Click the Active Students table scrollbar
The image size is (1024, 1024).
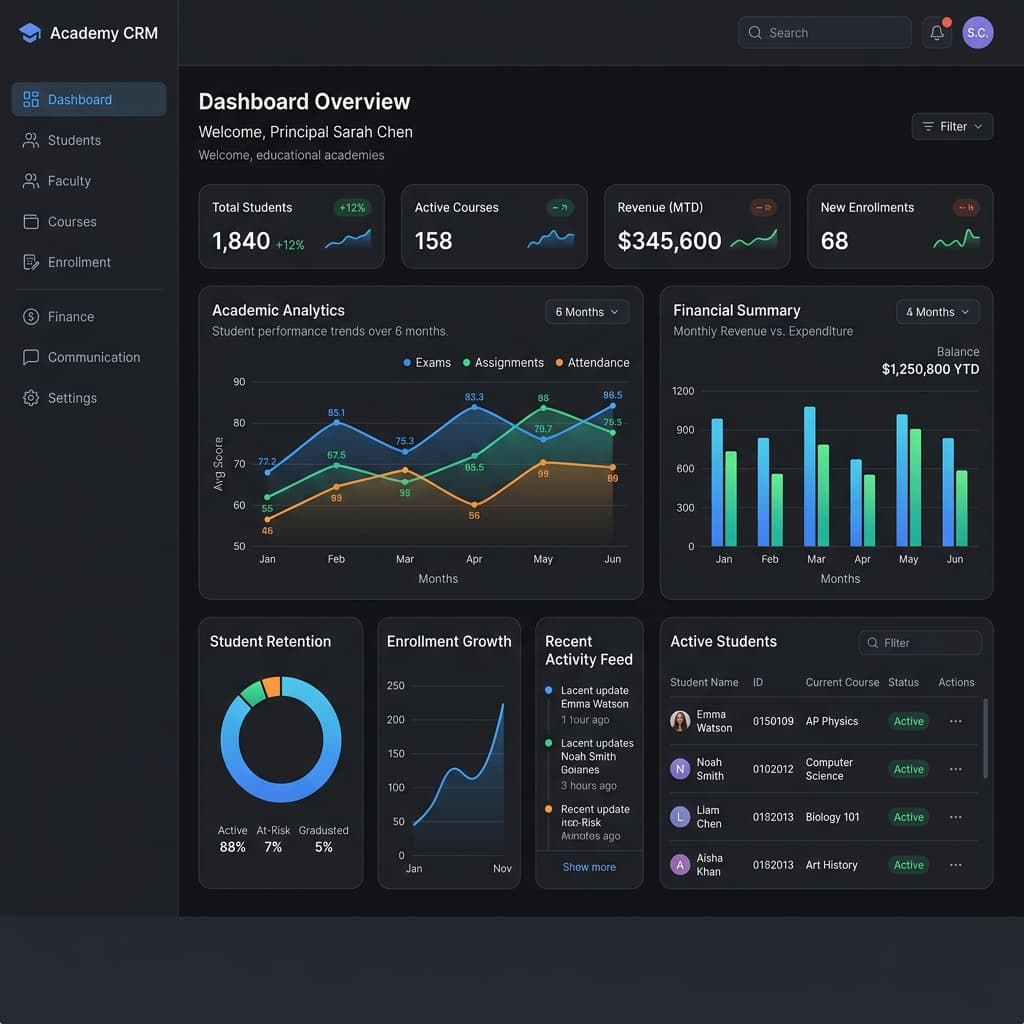click(x=985, y=739)
